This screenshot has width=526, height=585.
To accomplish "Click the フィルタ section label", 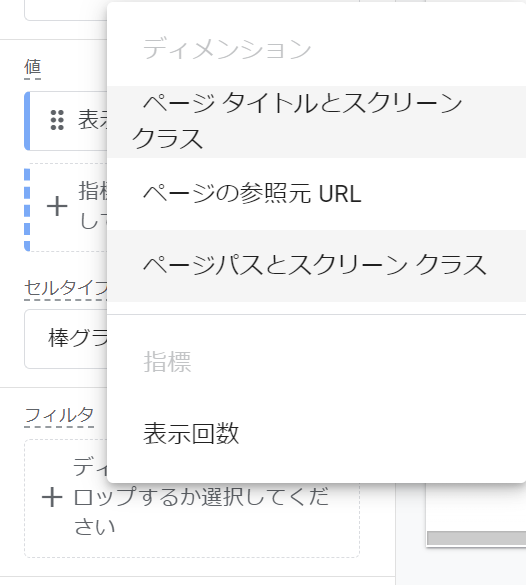I will 59,415.
